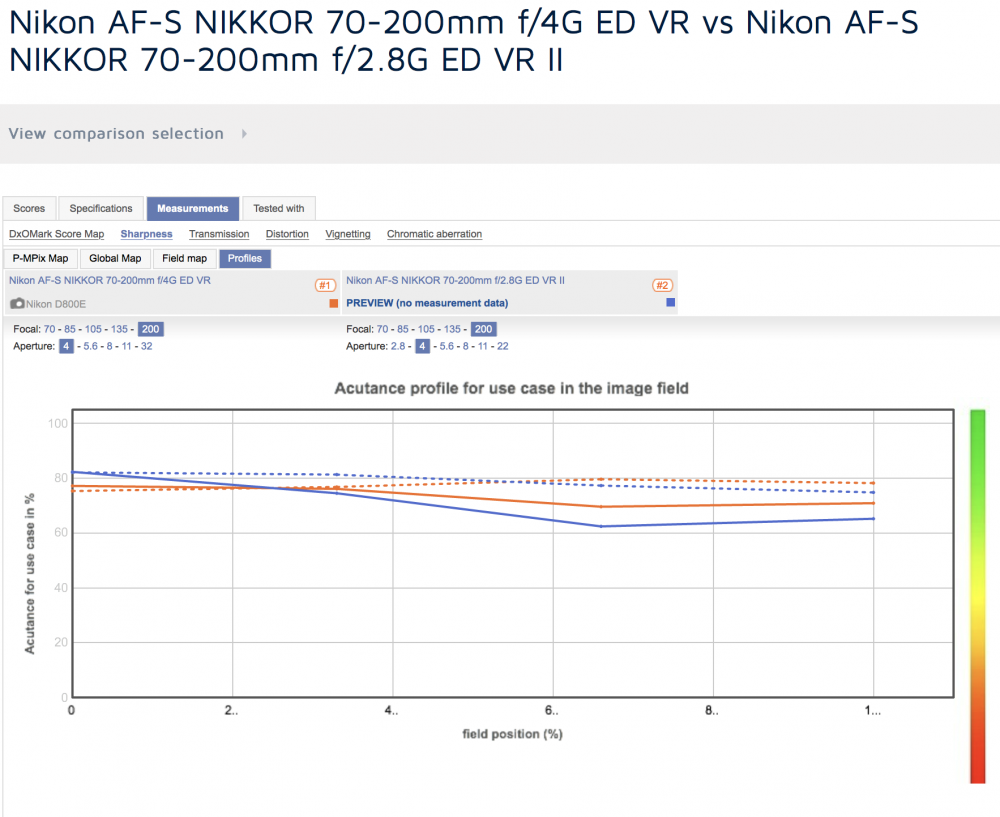Open the Tested with tab
Screen dimensions: 1000x817
click(x=279, y=209)
